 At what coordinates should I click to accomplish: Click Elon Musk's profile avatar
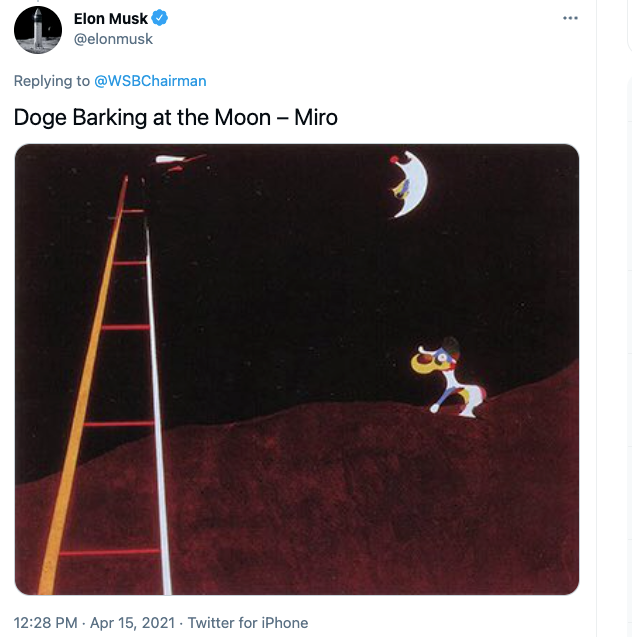click(38, 29)
